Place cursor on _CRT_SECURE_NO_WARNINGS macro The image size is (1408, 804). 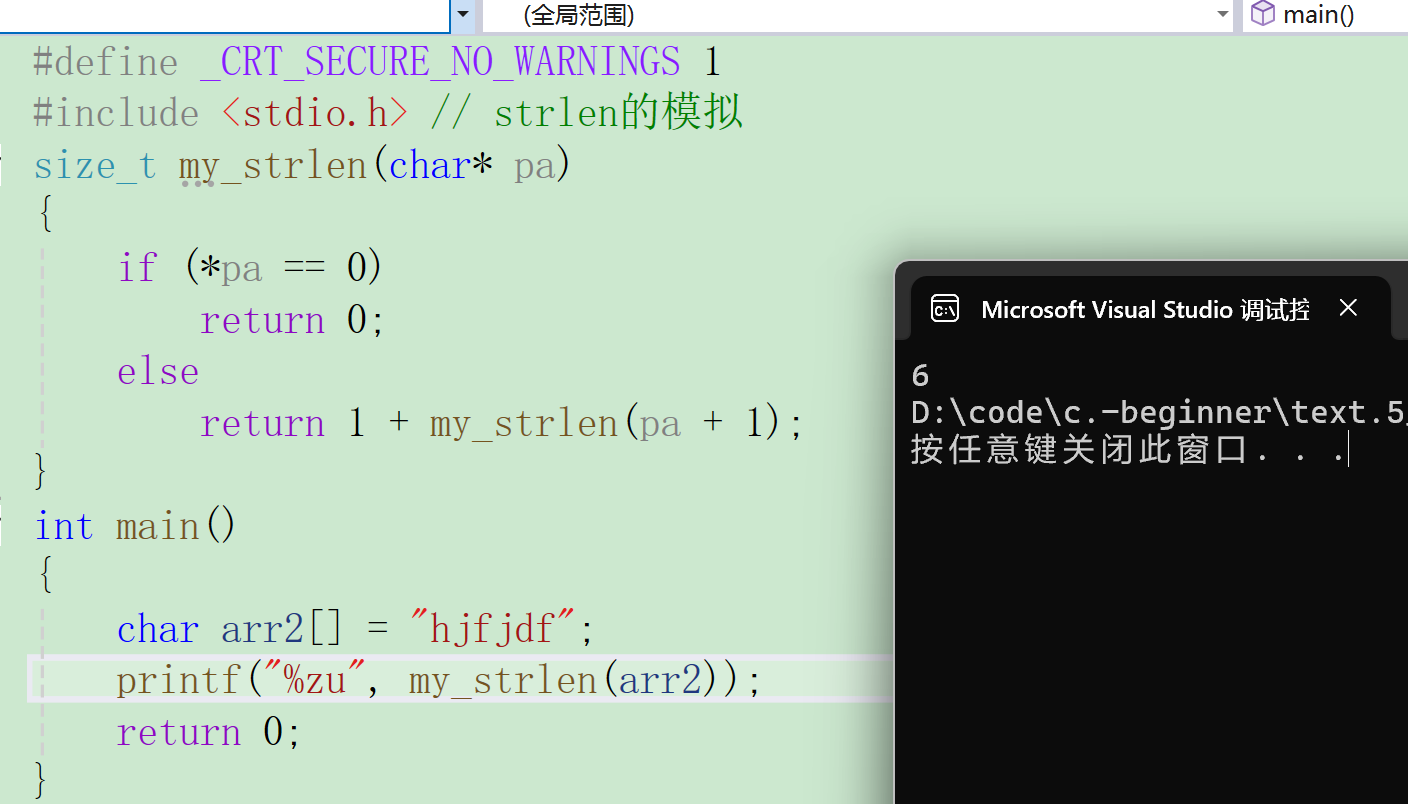[x=440, y=63]
